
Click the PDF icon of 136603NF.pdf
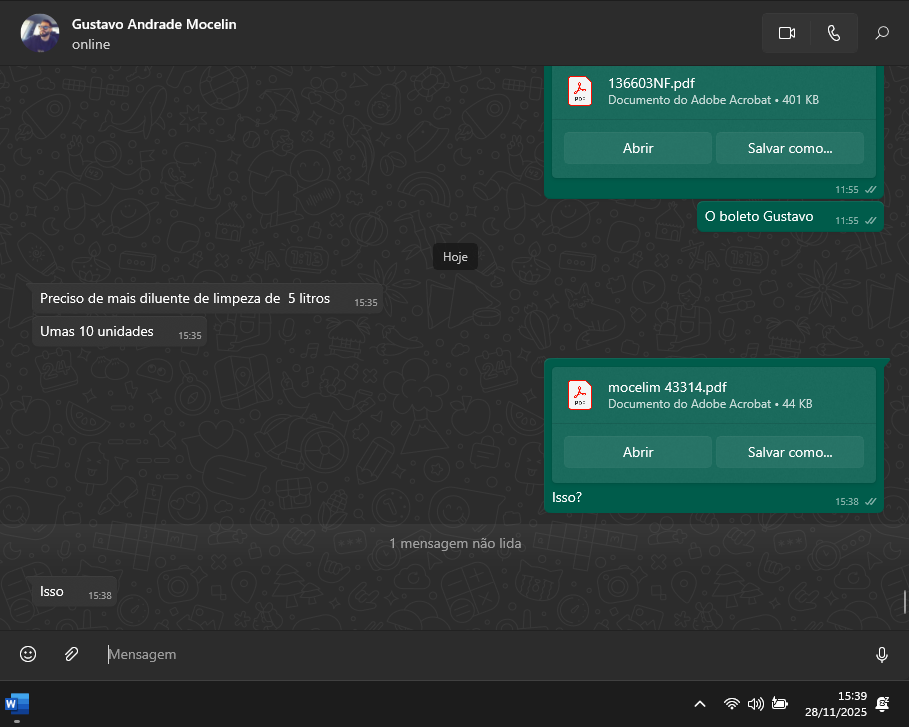pos(580,91)
